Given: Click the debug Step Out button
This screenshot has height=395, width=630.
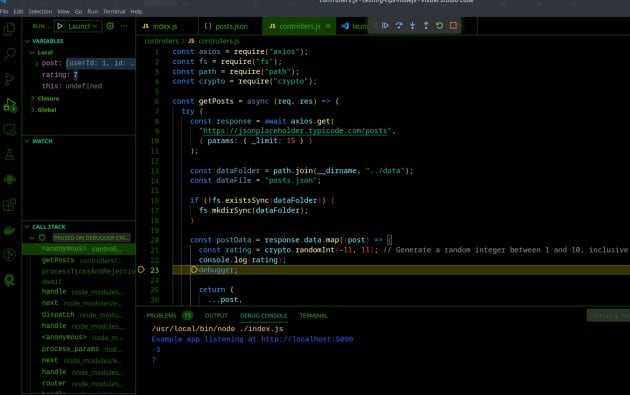Looking at the screenshot, I should [x=426, y=26].
